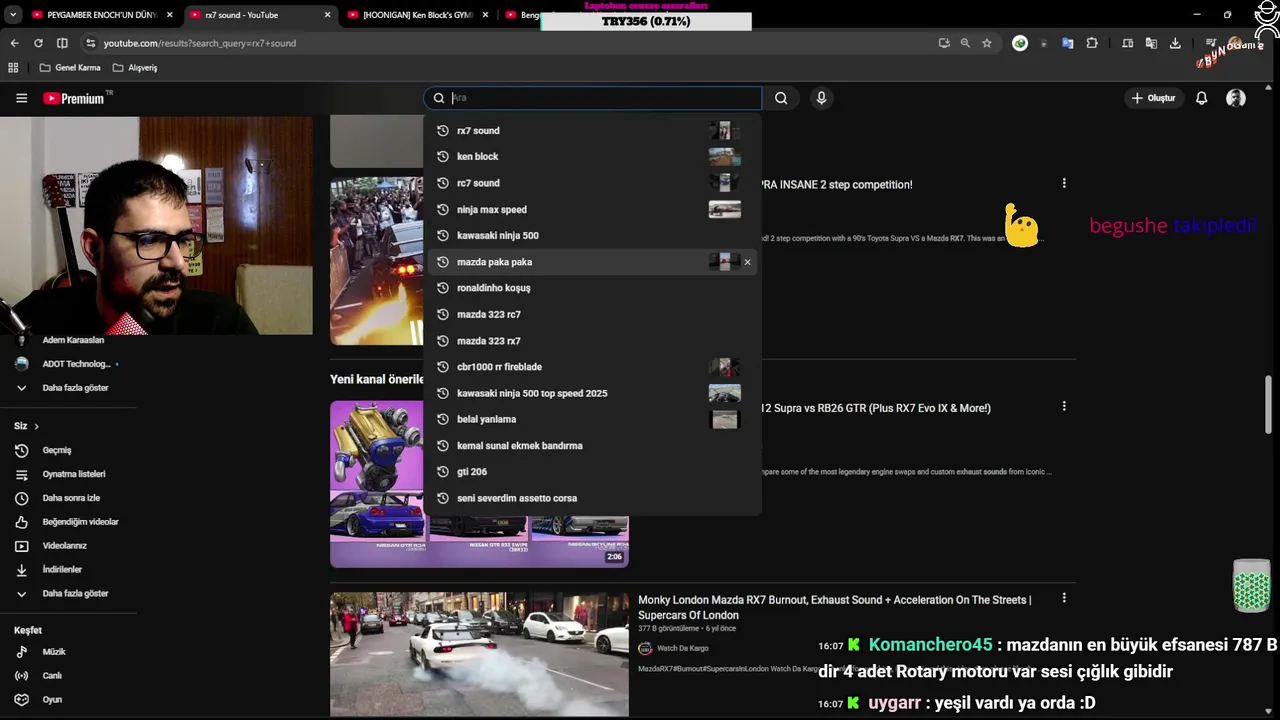The image size is (1280, 720).
Task: Choose 'kawasaki ninja 500' suggestion
Action: 592,236
